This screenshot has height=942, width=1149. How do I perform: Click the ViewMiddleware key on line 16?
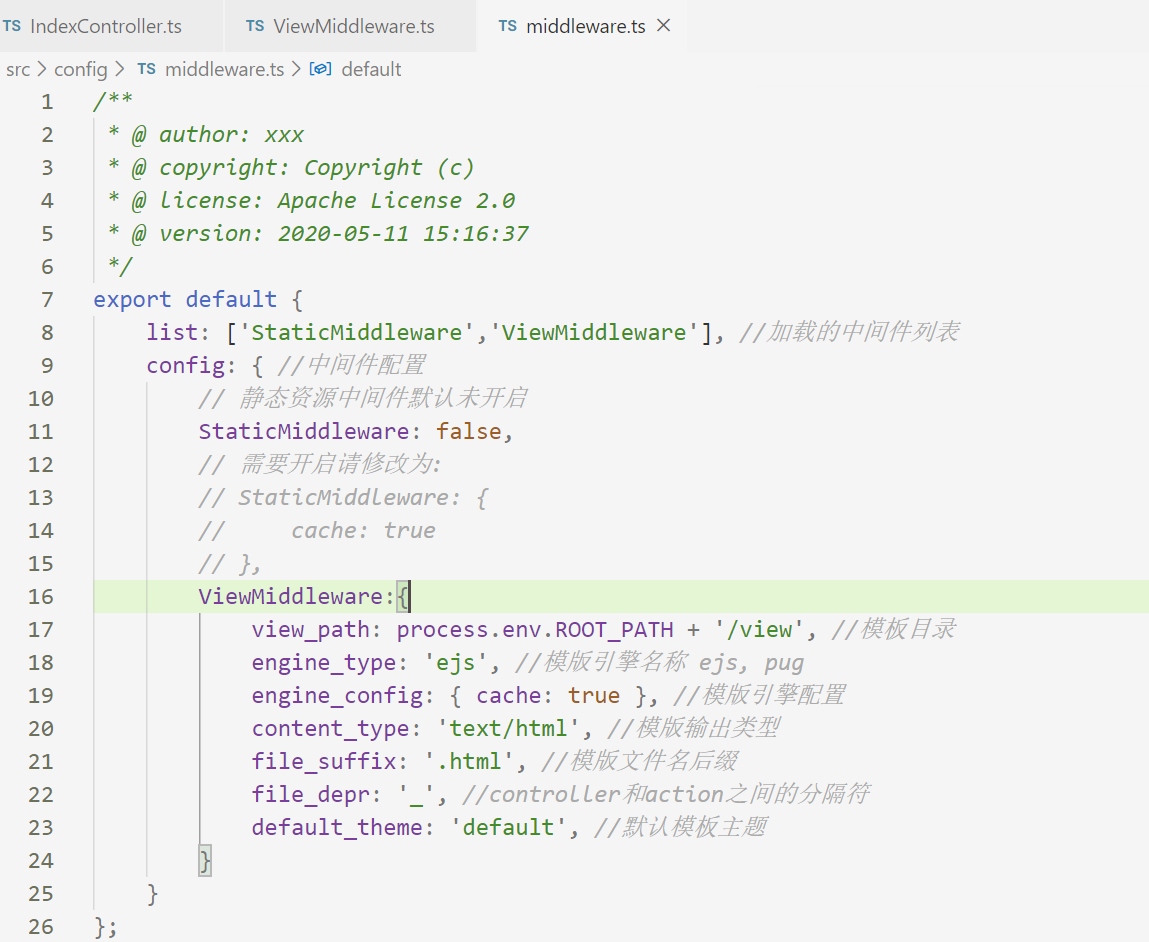tap(291, 597)
